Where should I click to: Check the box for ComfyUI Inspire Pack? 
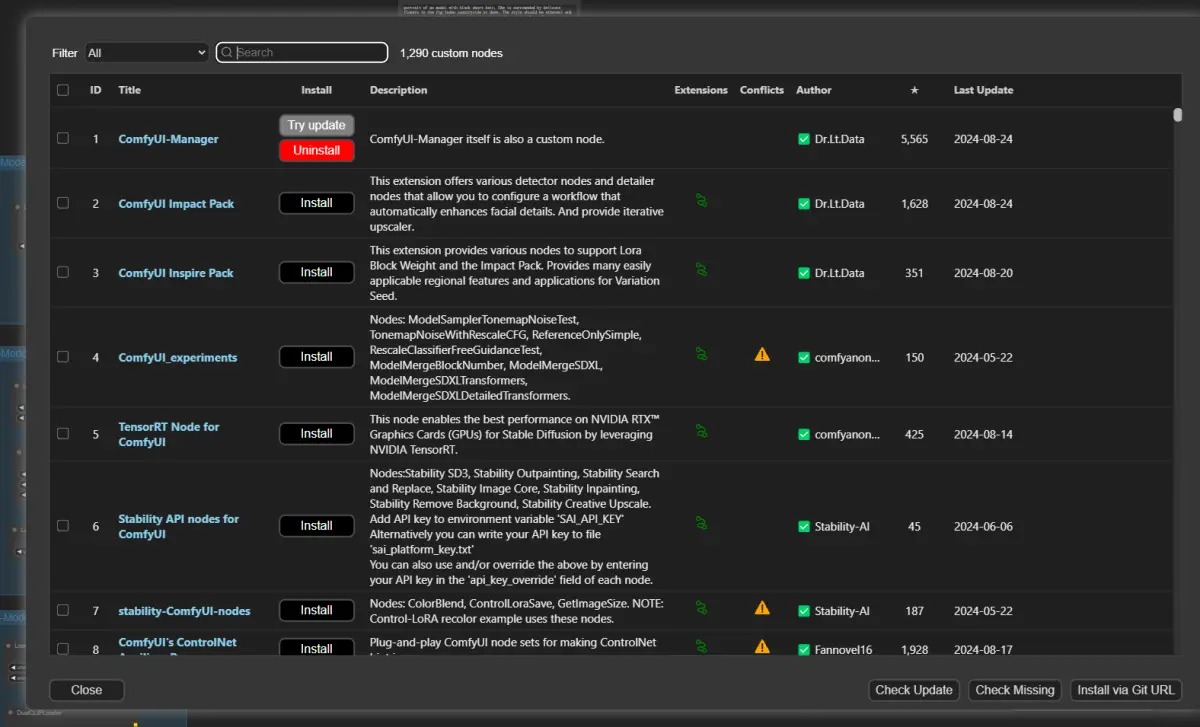(63, 272)
